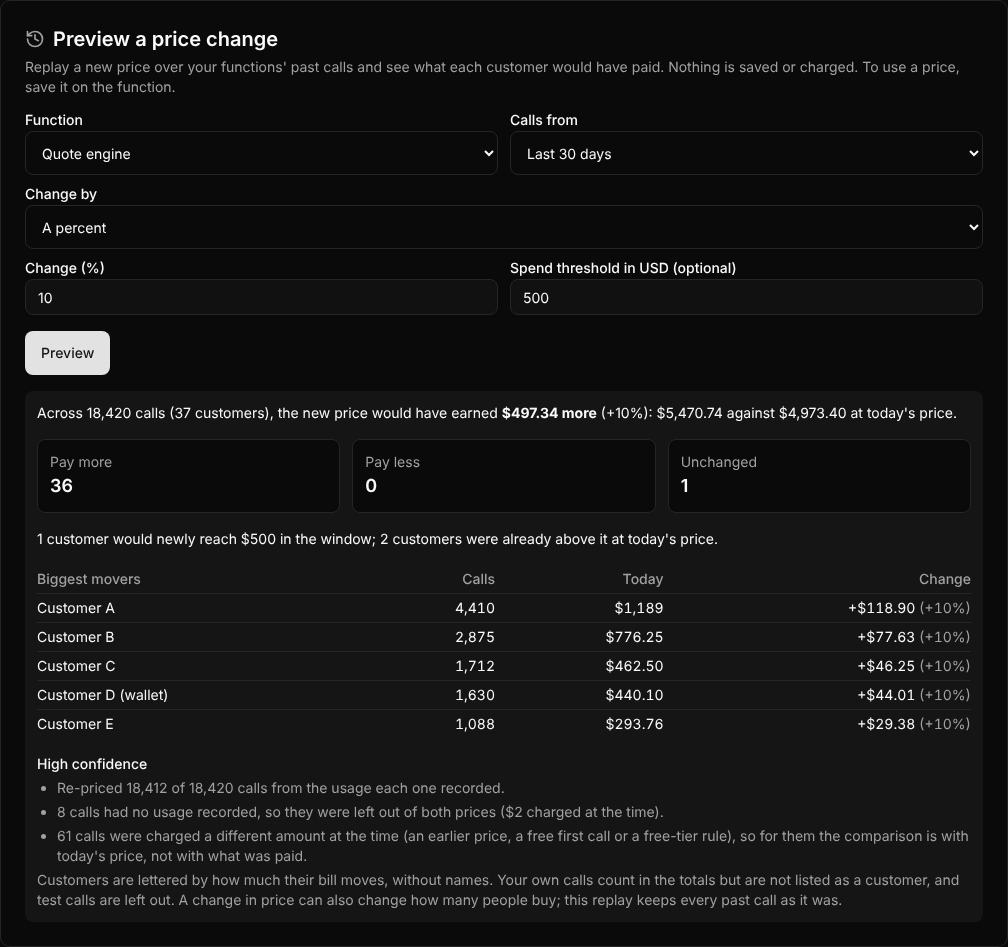Click the +$46.25 change value
Screen dimensions: 1008x947
pos(886,665)
